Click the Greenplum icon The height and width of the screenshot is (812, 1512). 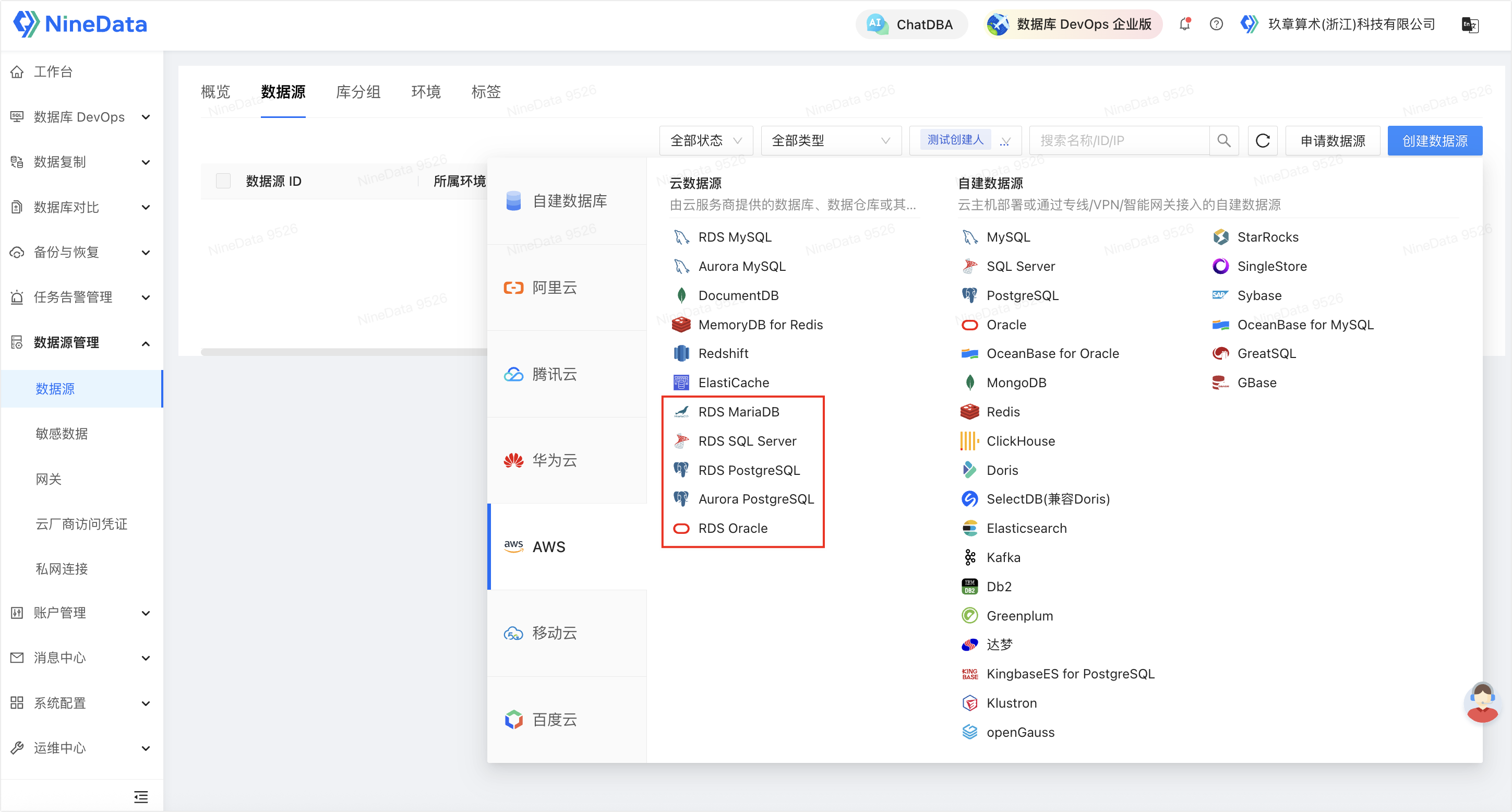pyautogui.click(x=969, y=615)
